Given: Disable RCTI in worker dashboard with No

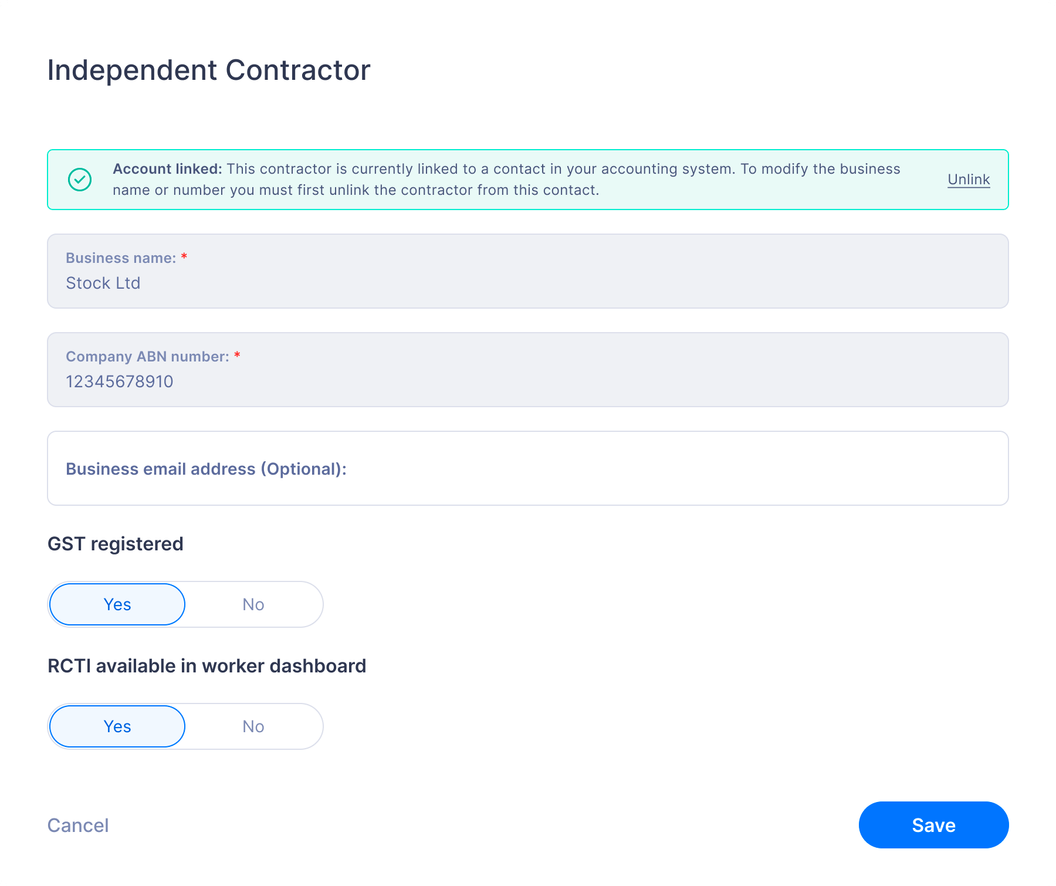Looking at the screenshot, I should tap(253, 726).
